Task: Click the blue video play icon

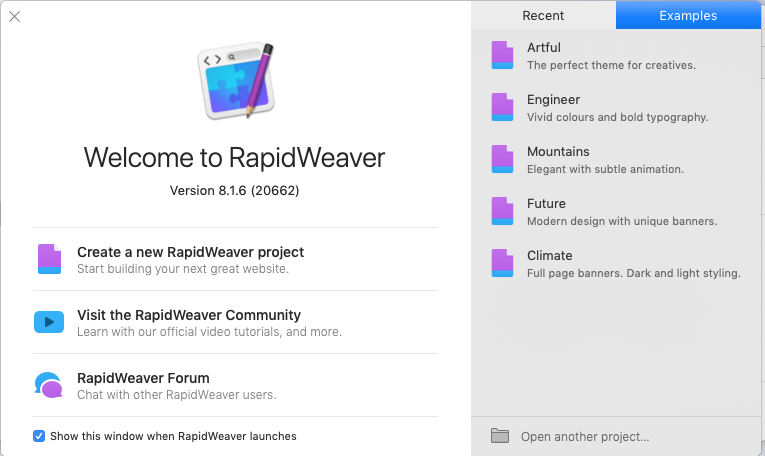Action: coord(49,322)
